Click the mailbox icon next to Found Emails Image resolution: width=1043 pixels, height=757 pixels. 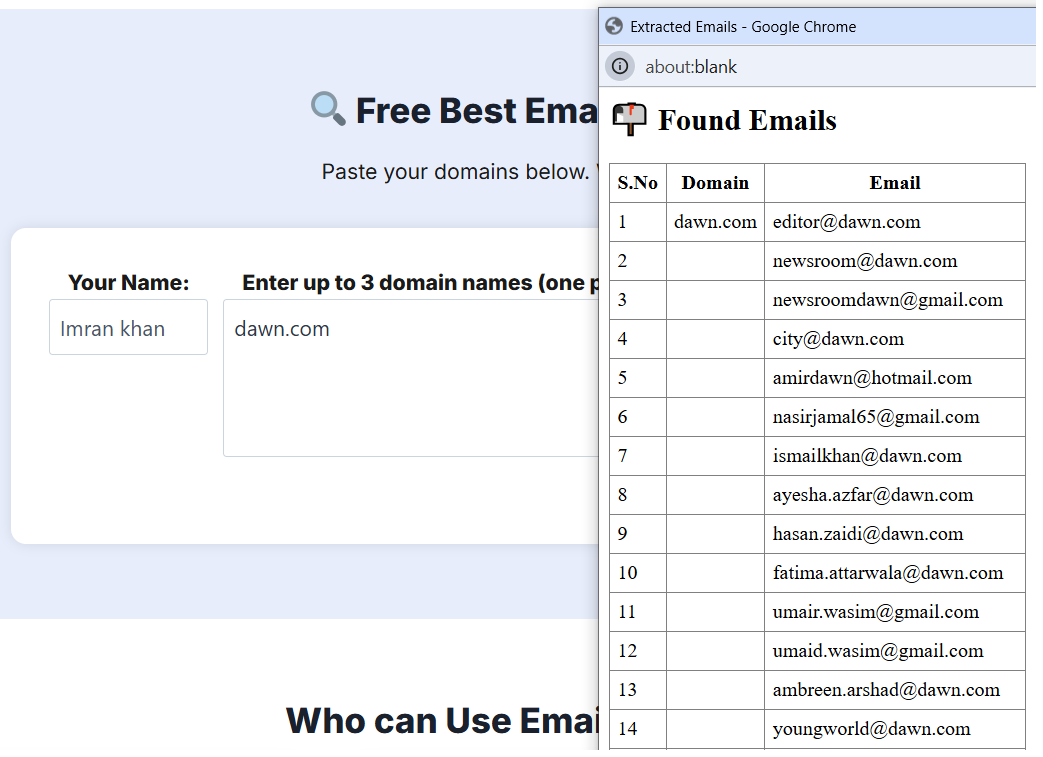coord(628,119)
